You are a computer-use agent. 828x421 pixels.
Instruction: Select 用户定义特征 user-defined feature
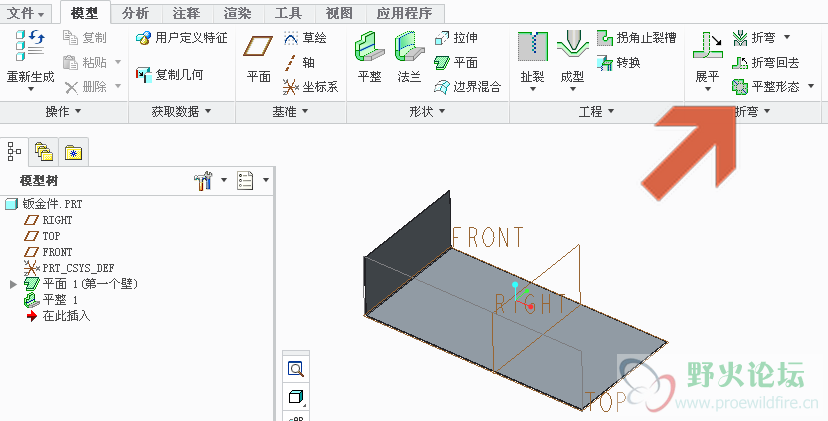point(181,38)
